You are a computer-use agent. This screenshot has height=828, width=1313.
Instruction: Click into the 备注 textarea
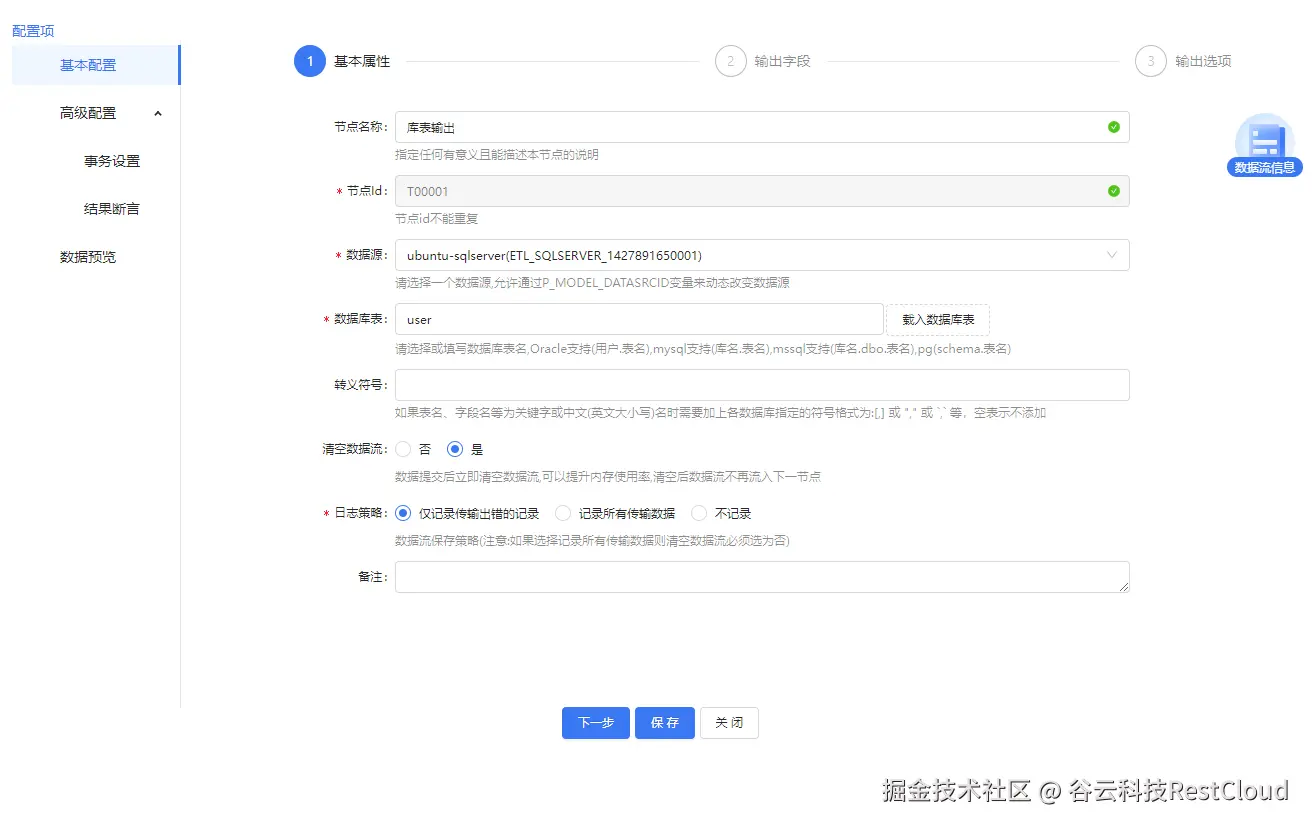coord(762,577)
